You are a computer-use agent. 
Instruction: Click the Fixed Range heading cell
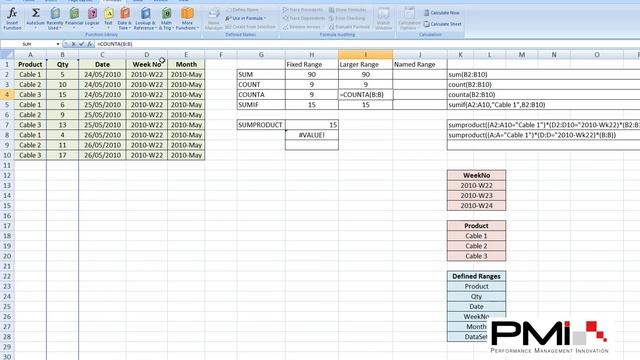click(312, 64)
